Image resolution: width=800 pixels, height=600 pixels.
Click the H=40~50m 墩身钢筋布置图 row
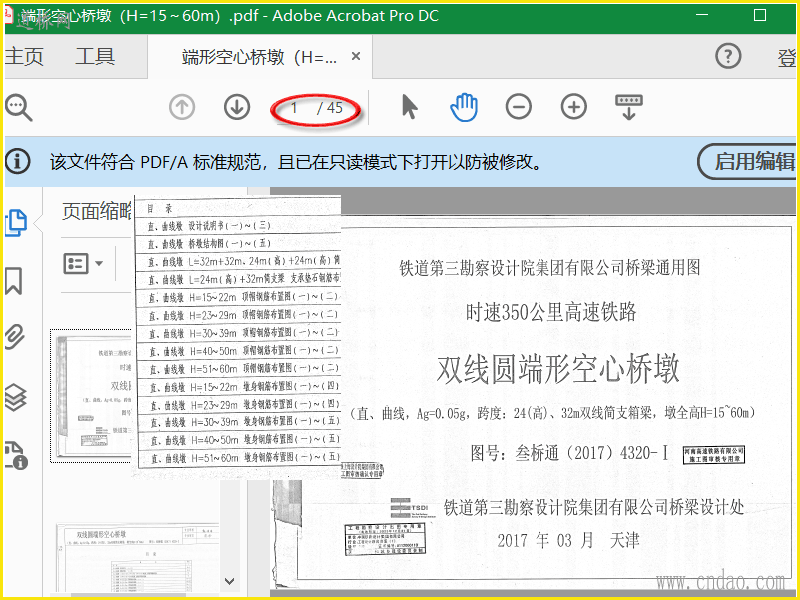pyautogui.click(x=239, y=440)
